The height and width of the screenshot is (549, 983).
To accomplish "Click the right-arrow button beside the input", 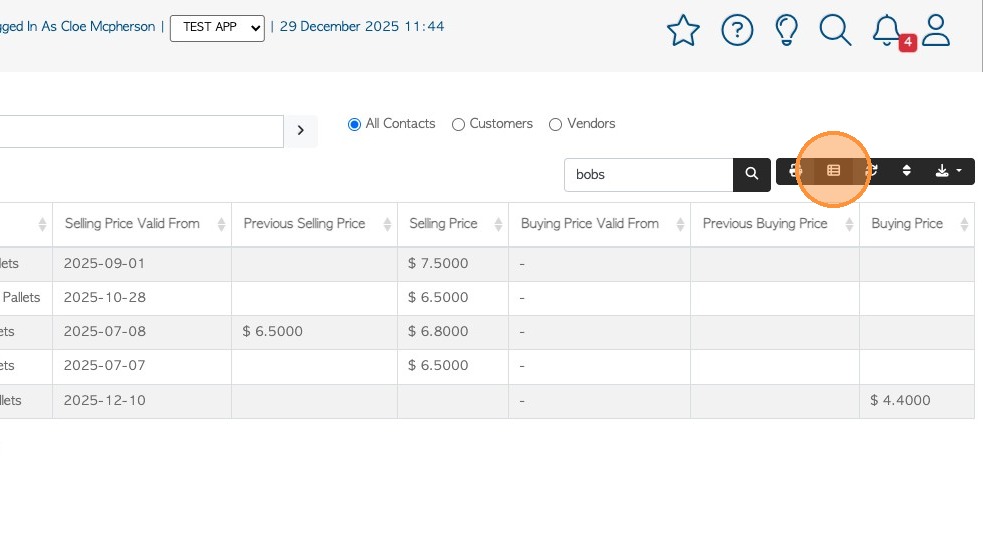I will pos(301,131).
